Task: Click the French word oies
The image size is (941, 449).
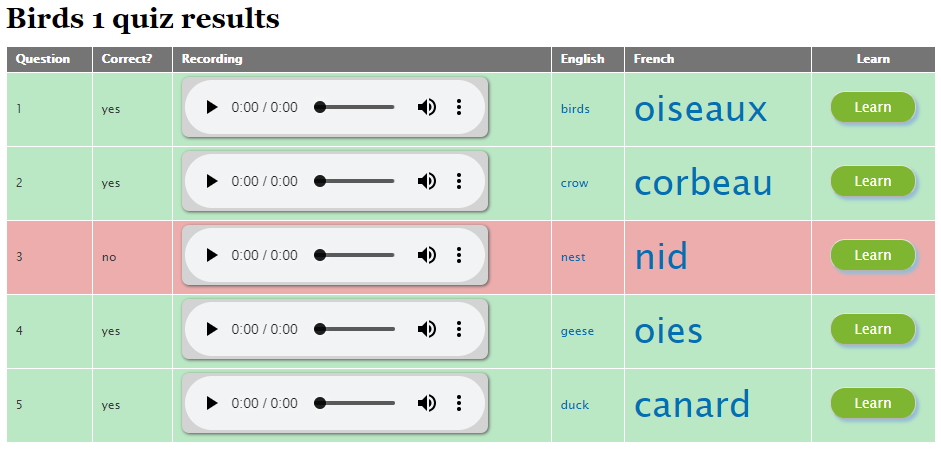Action: click(x=668, y=331)
